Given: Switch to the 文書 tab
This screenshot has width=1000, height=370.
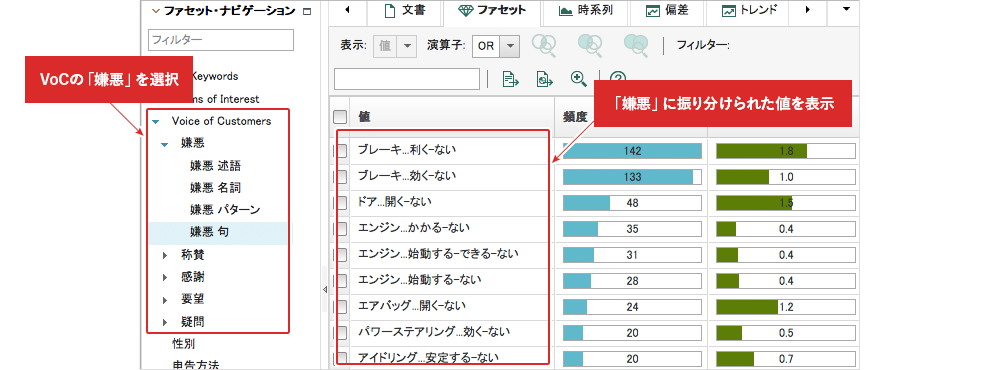Looking at the screenshot, I should [404, 10].
